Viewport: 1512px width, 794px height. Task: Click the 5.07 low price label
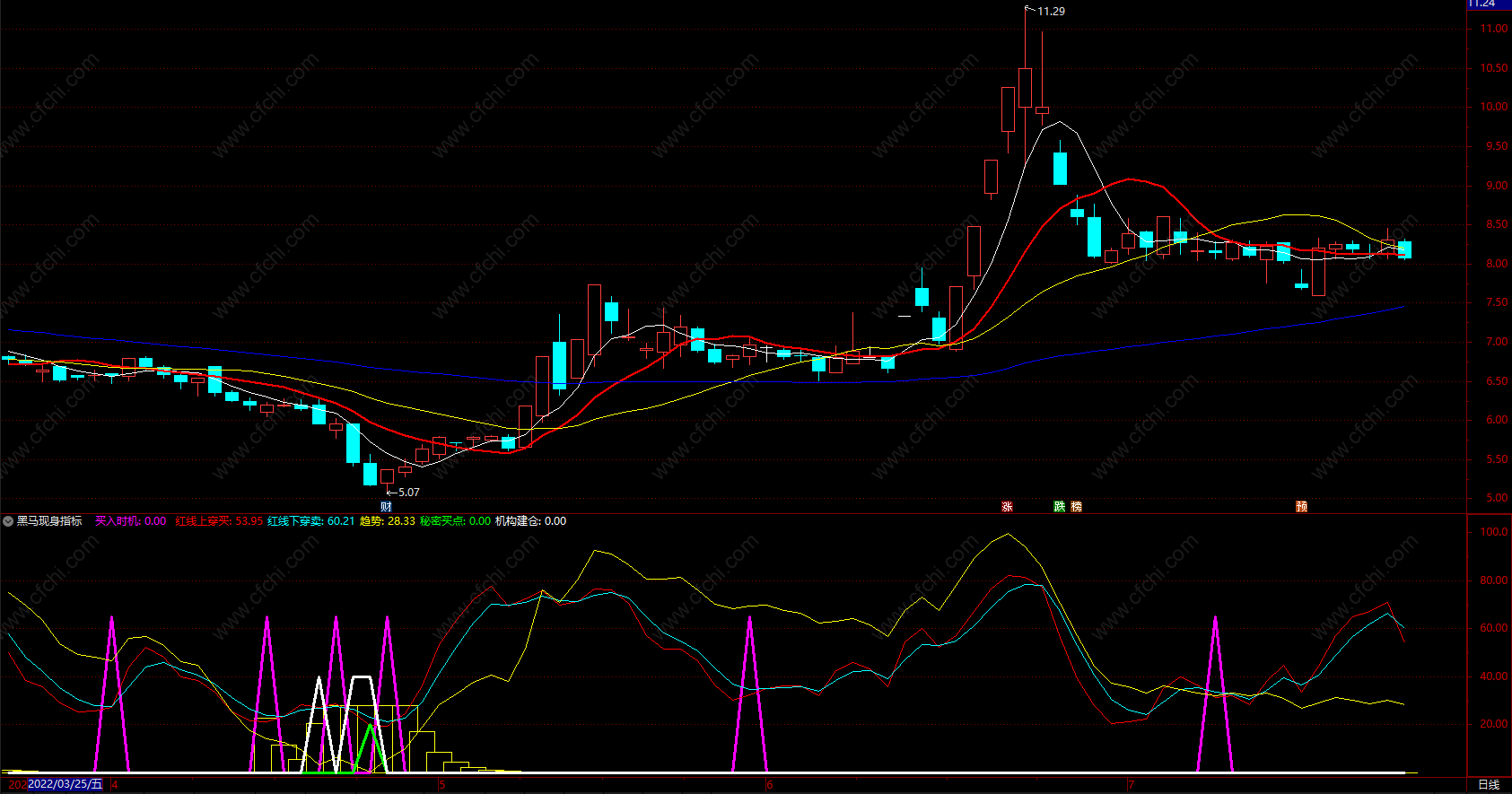click(x=408, y=493)
